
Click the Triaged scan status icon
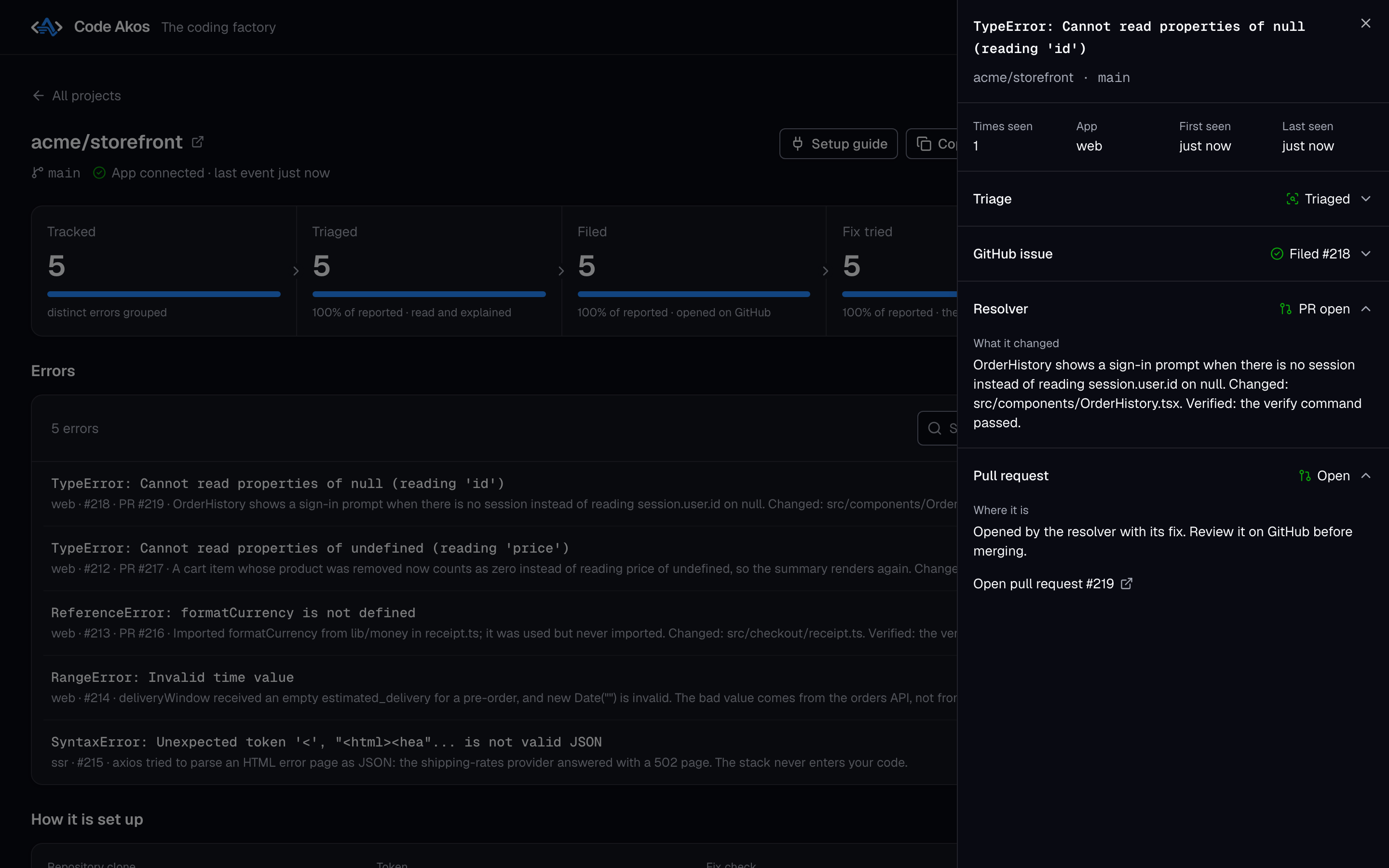click(x=1292, y=199)
